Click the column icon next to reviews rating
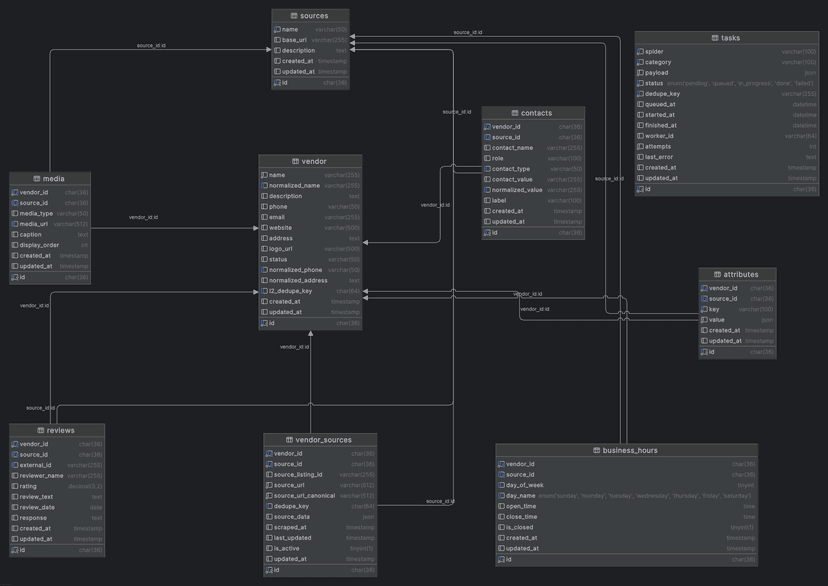Screen dimensions: 828x586 click(x=15, y=486)
